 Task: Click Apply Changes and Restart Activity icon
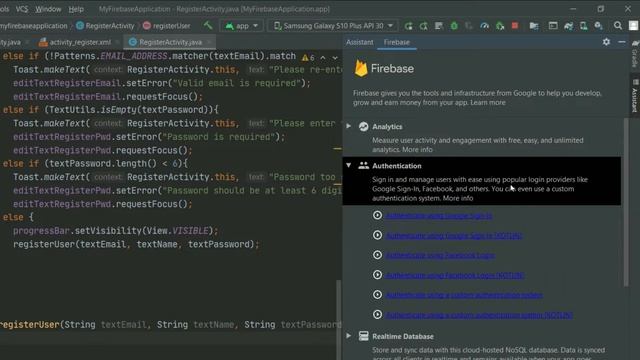pos(424,26)
